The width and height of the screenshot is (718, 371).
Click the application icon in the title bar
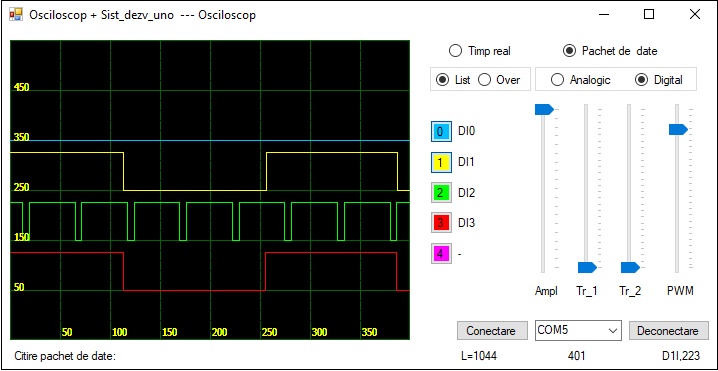tap(15, 15)
